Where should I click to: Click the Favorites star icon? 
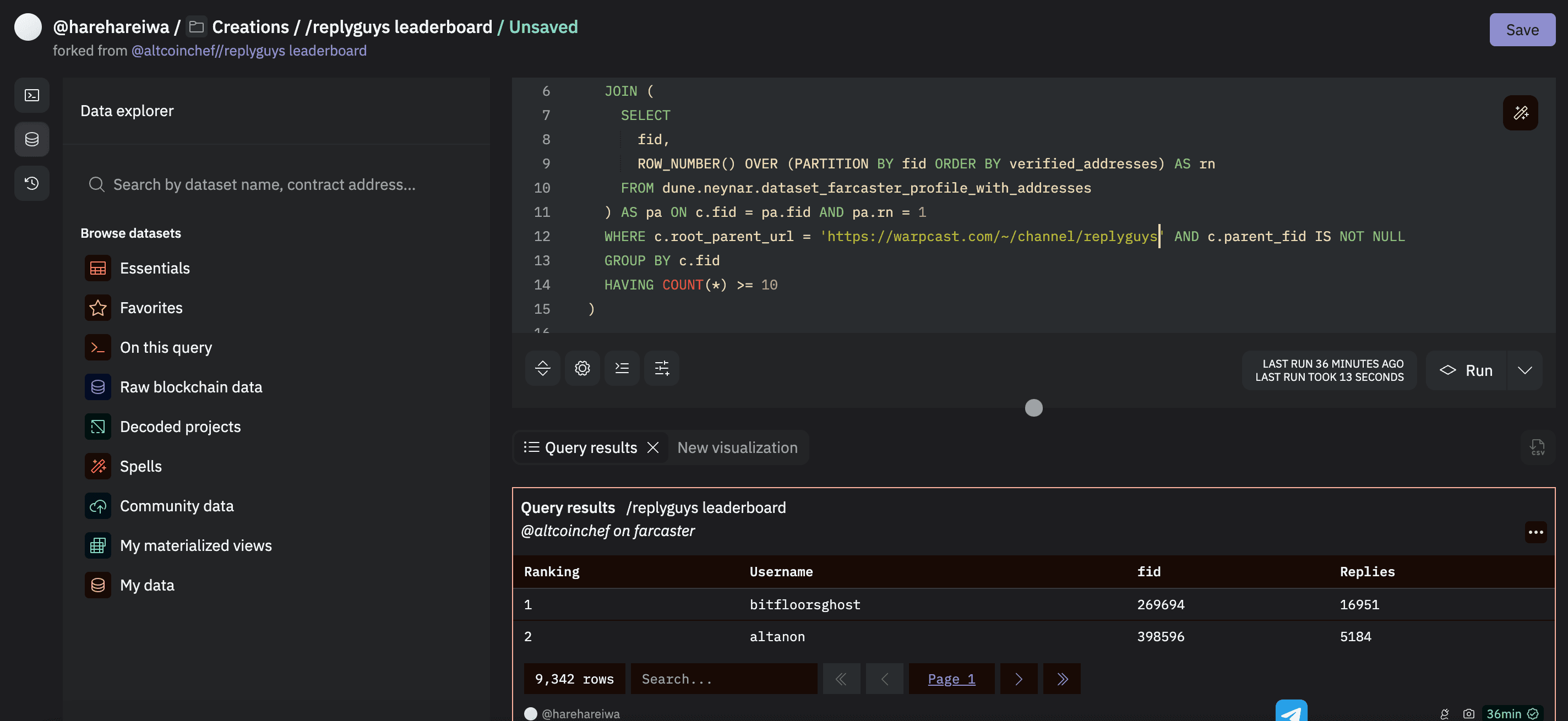97,308
